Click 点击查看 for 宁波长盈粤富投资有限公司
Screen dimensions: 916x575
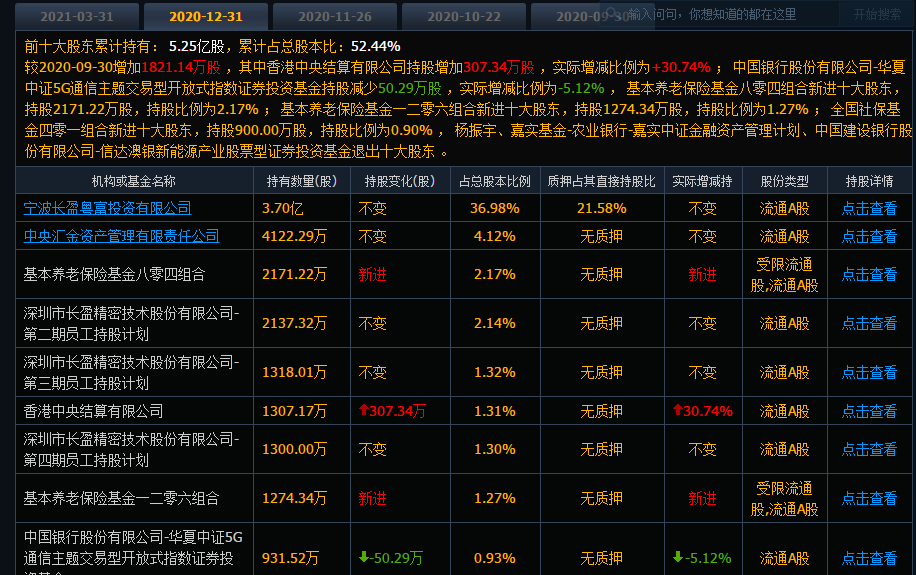coord(869,208)
